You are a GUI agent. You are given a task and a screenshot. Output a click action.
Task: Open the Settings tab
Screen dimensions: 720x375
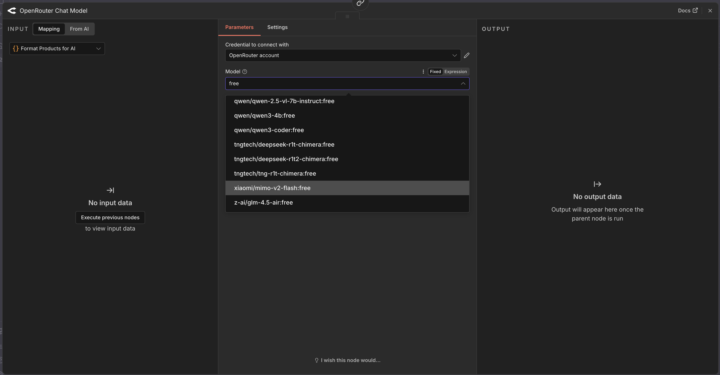pyautogui.click(x=277, y=28)
